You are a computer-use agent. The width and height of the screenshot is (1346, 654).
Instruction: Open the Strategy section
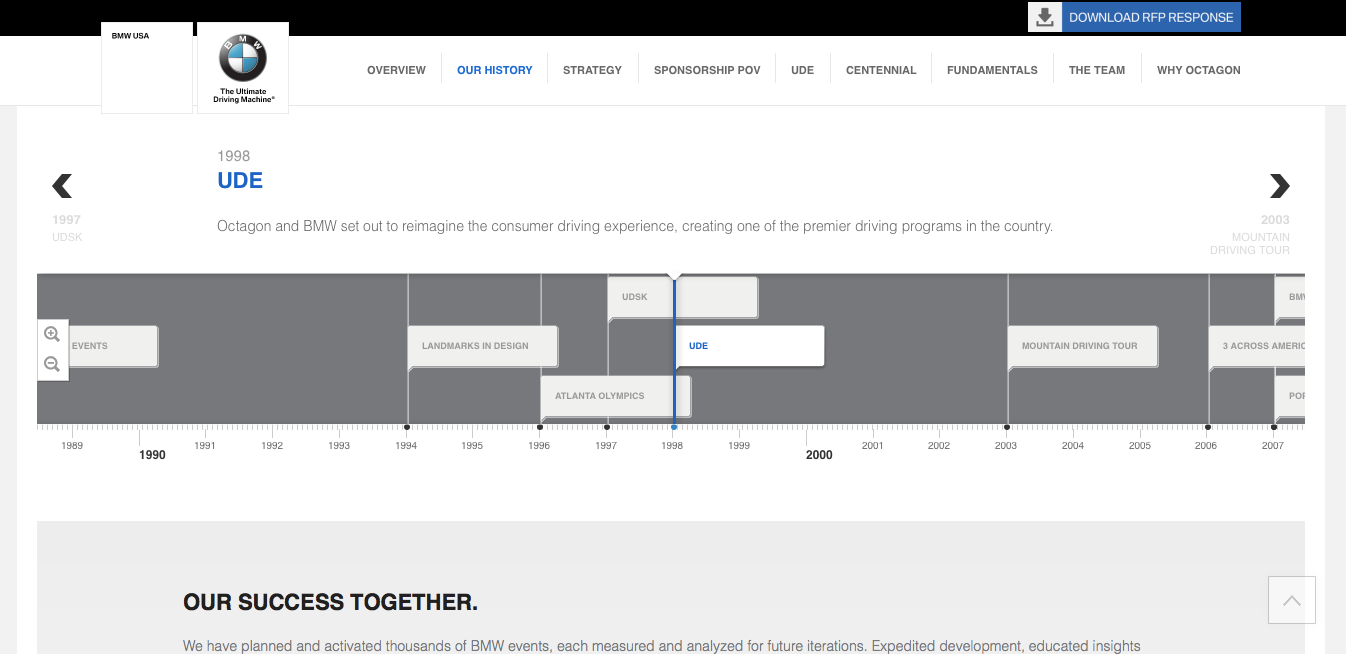[592, 70]
